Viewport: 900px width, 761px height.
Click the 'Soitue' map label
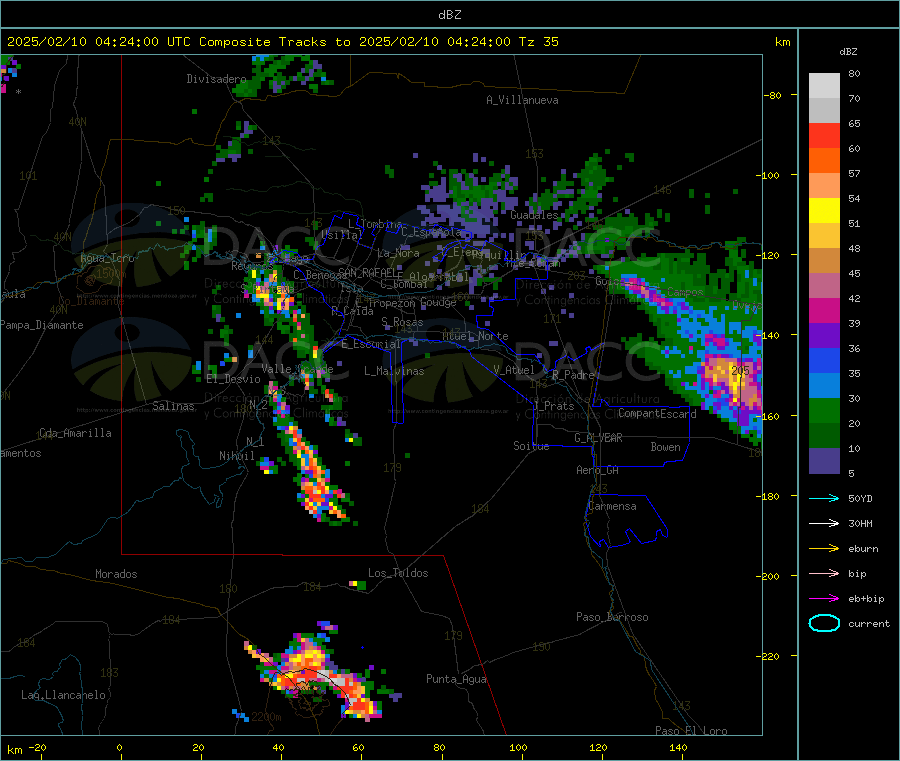(531, 446)
